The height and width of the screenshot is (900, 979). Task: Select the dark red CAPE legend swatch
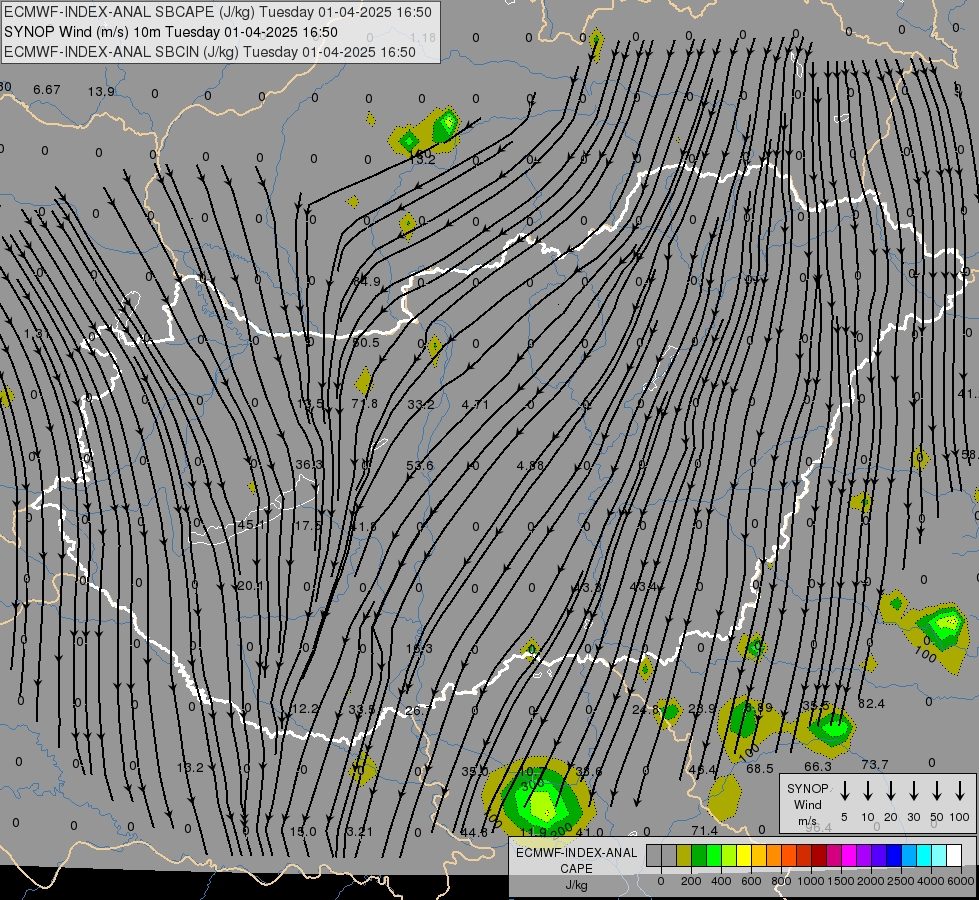click(819, 856)
